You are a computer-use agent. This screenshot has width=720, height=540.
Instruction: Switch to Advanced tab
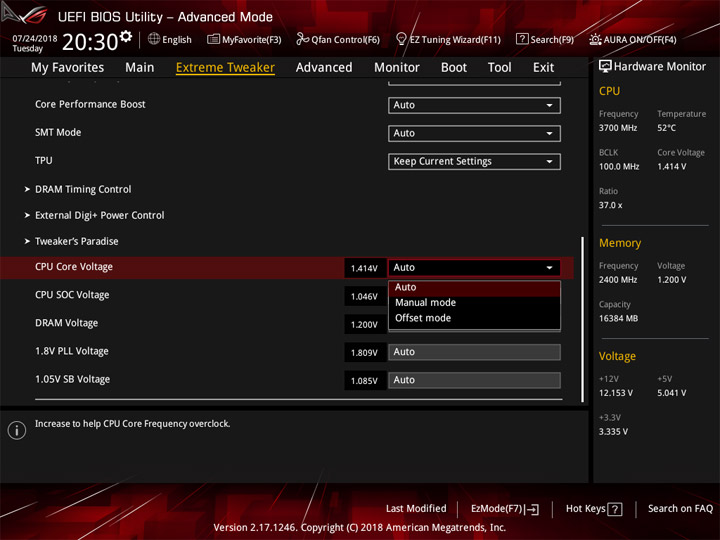(324, 68)
